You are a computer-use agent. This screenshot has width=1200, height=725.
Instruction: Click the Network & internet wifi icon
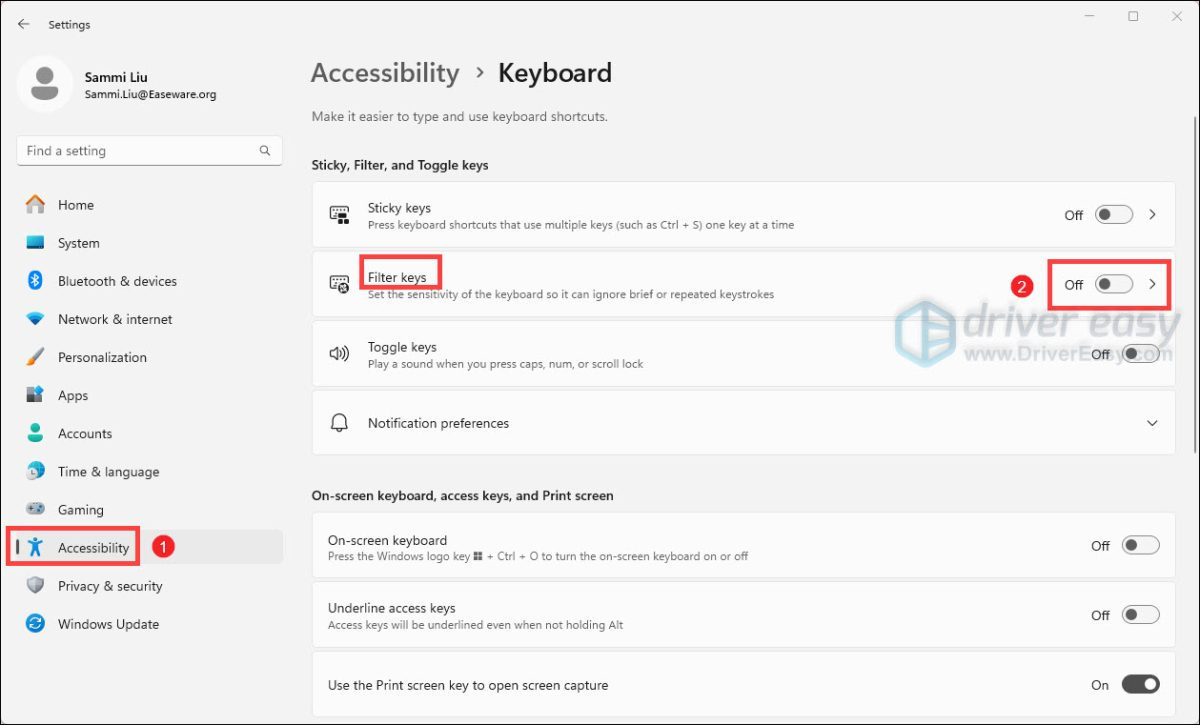[x=36, y=319]
